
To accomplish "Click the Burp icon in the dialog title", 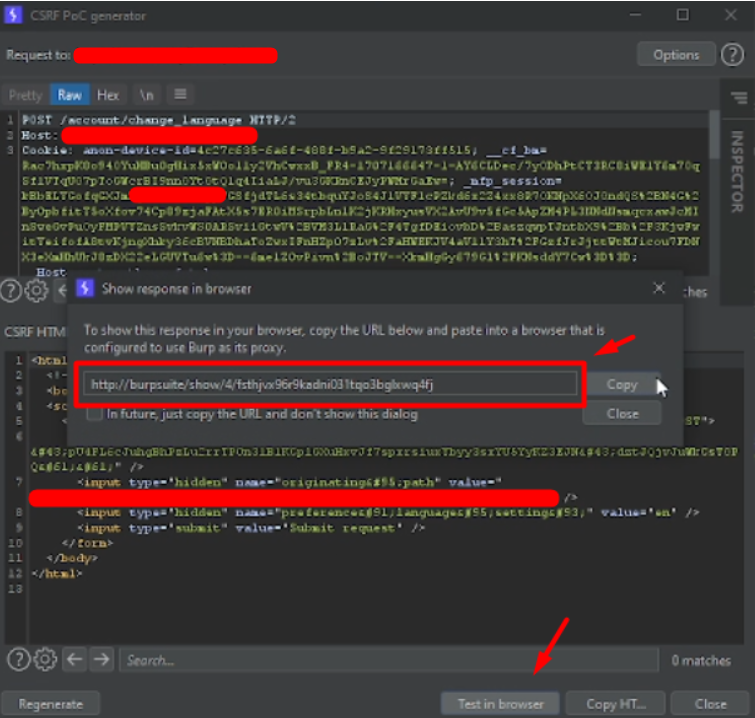I will [x=85, y=288].
